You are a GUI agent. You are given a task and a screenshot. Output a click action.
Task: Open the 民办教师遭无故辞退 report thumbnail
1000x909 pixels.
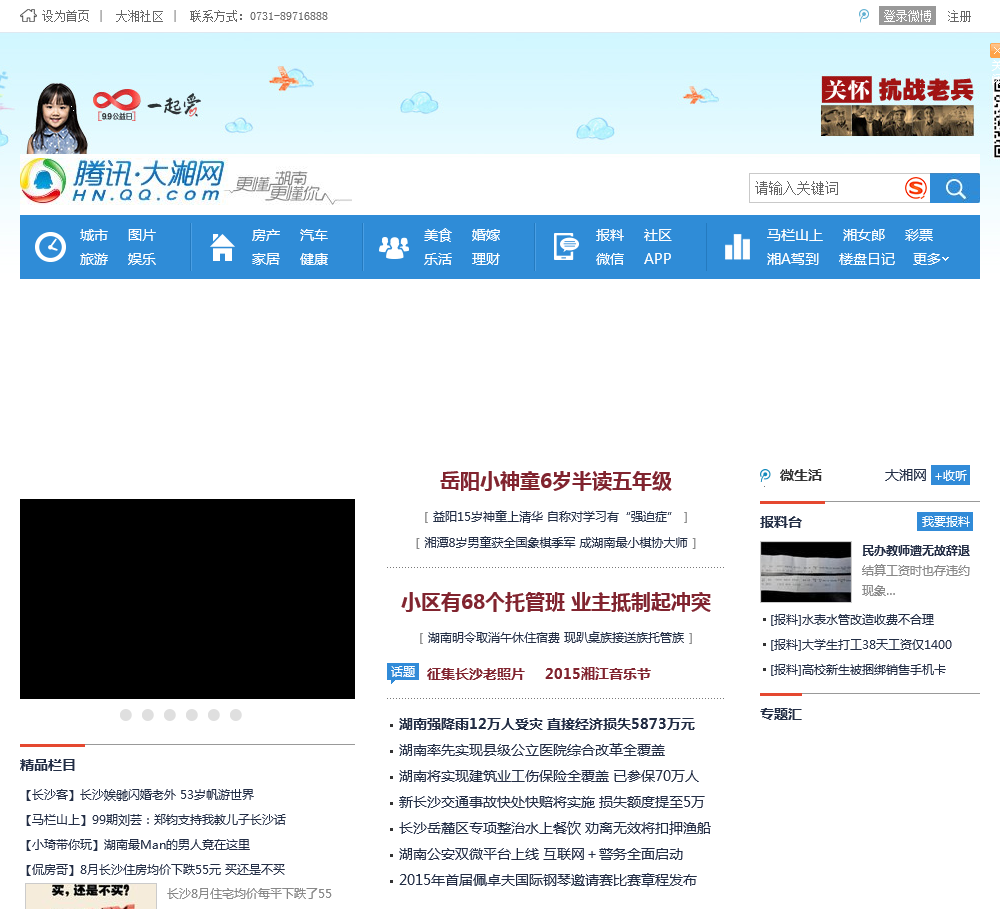click(805, 572)
